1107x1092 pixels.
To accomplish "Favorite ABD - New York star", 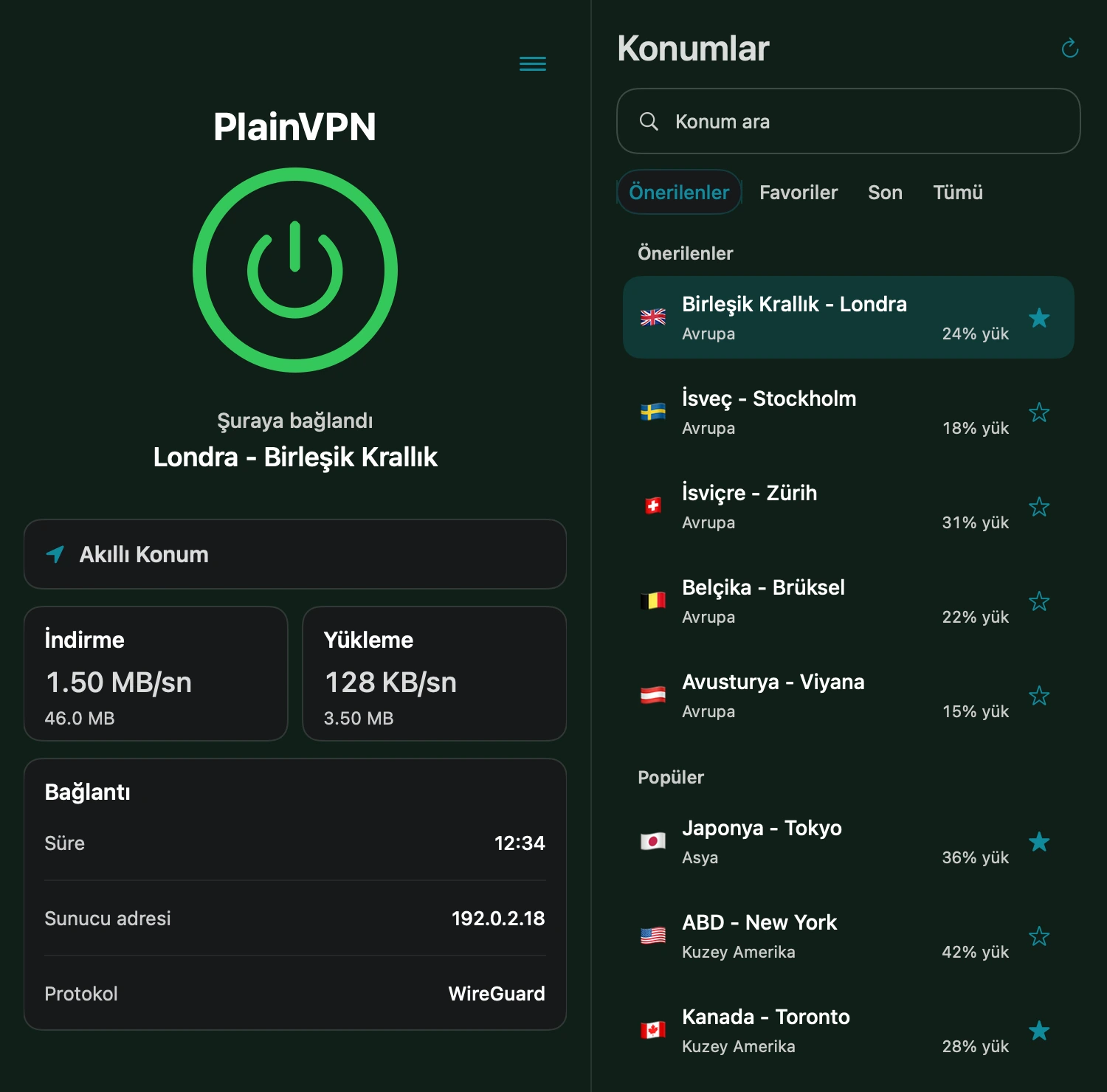I will click(1039, 936).
